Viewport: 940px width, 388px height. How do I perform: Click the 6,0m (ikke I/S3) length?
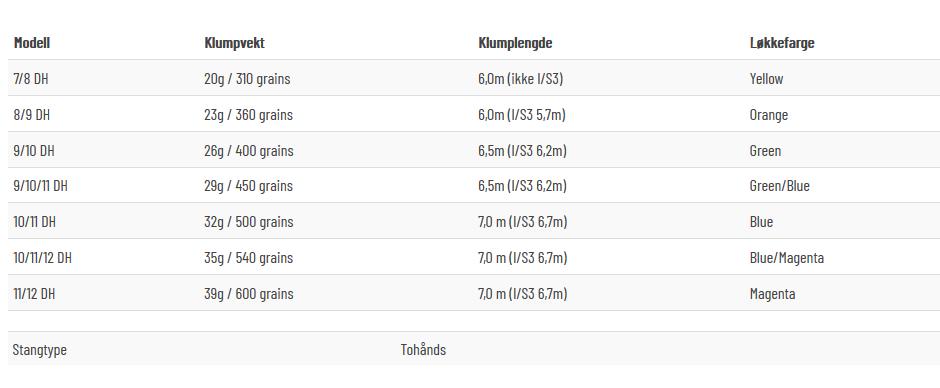(x=521, y=79)
